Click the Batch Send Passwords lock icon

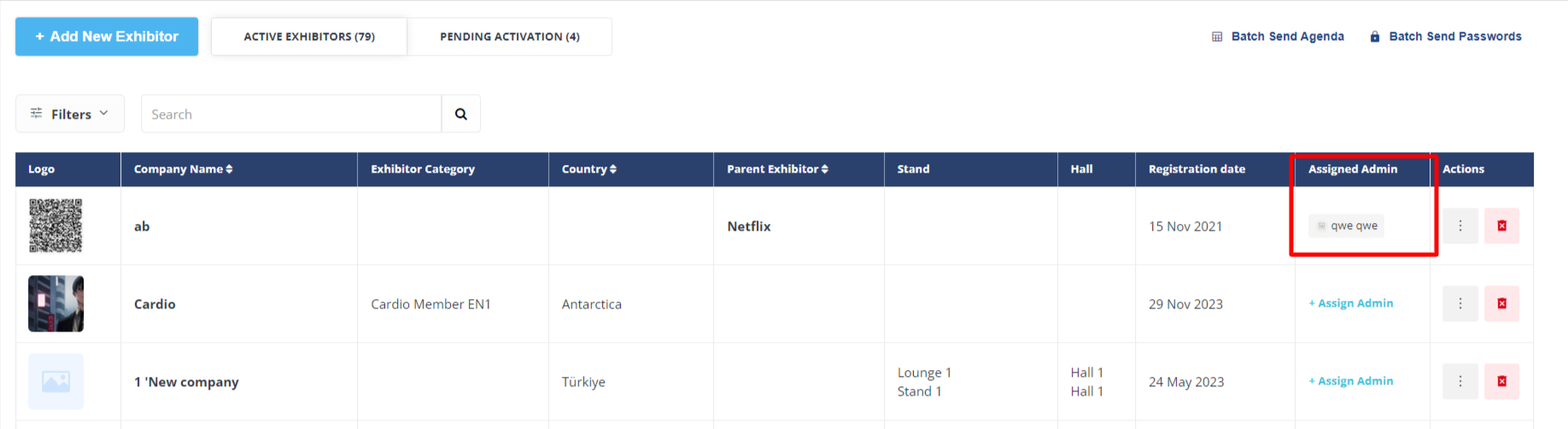[x=1375, y=37]
